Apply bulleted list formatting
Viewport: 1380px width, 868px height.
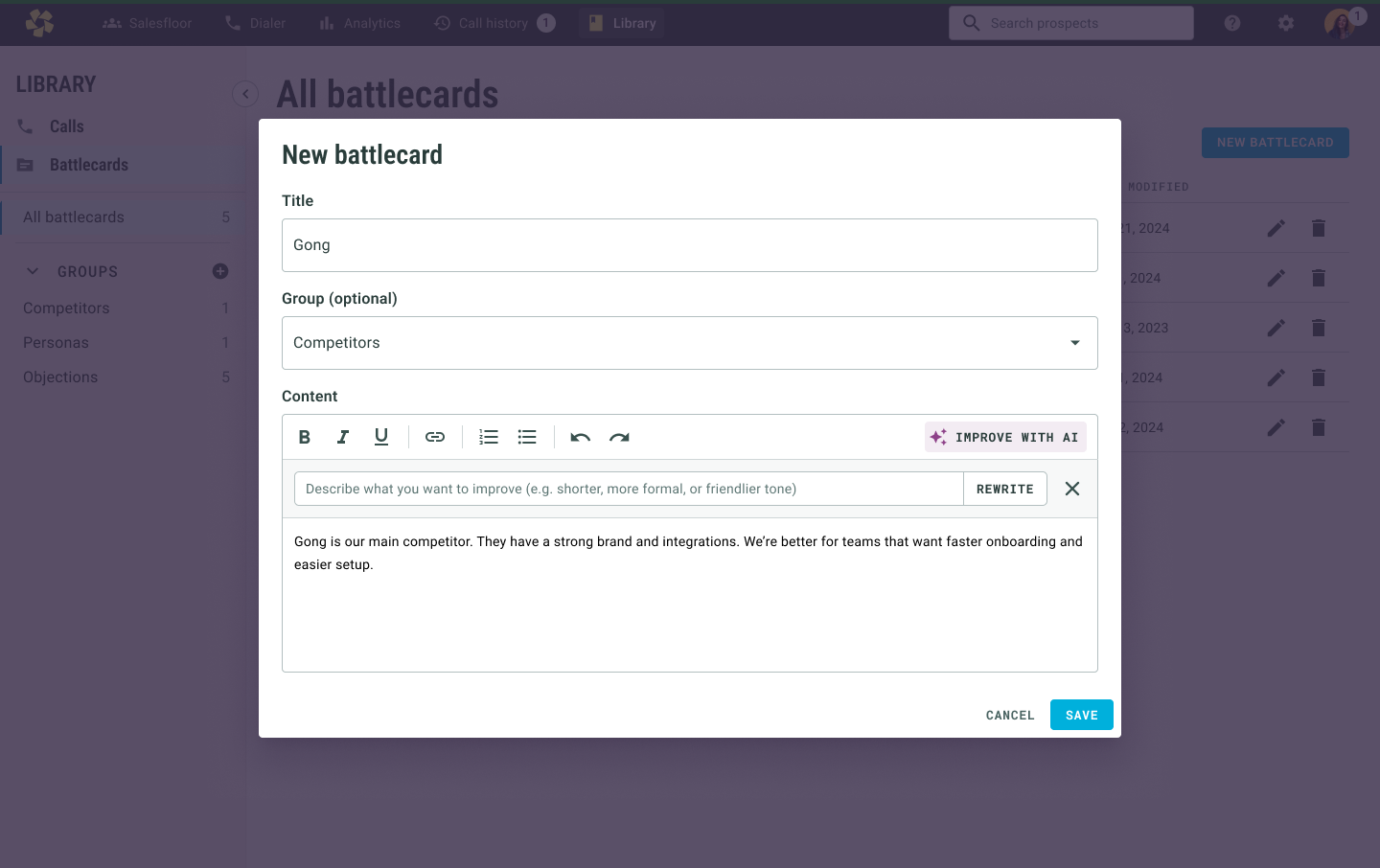pos(527,437)
